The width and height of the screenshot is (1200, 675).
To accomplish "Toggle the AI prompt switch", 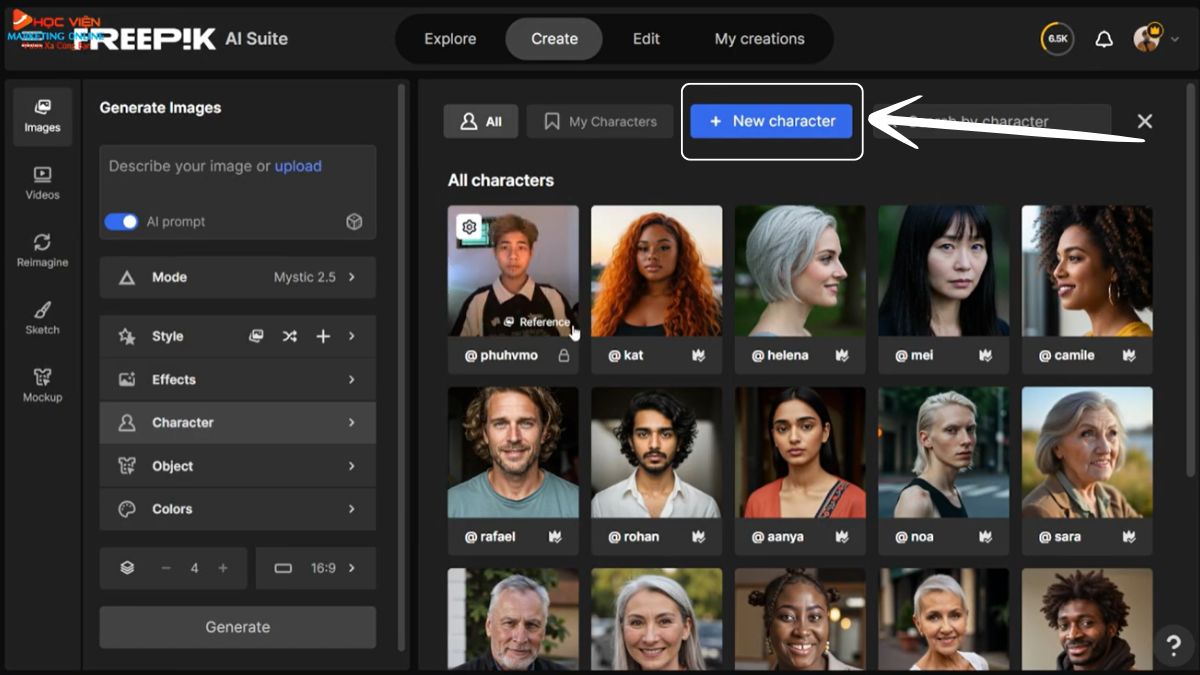I will [121, 222].
